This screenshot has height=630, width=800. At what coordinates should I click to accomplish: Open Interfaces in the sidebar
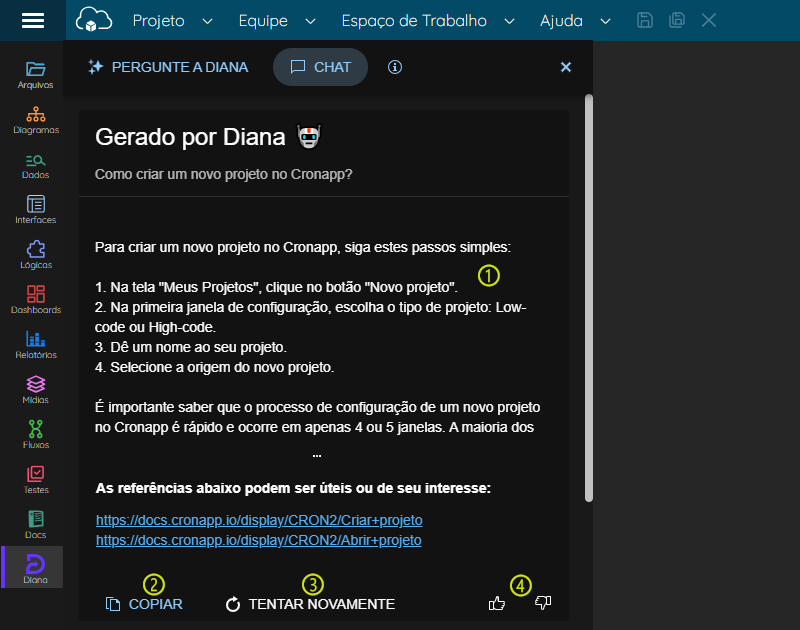35,210
